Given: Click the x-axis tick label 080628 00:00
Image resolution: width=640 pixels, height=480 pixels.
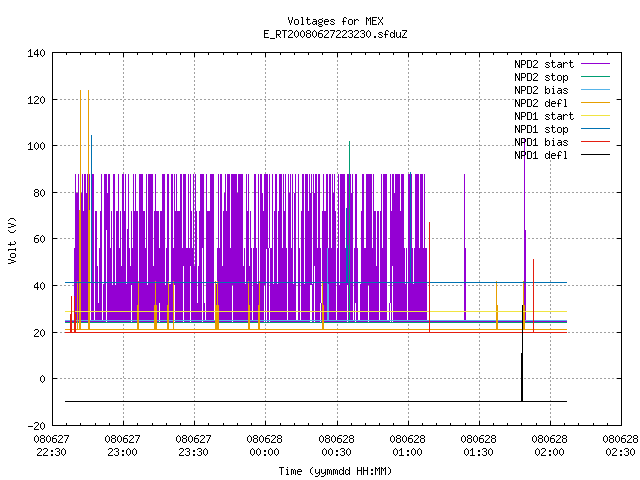Looking at the screenshot, I should pos(264,446).
